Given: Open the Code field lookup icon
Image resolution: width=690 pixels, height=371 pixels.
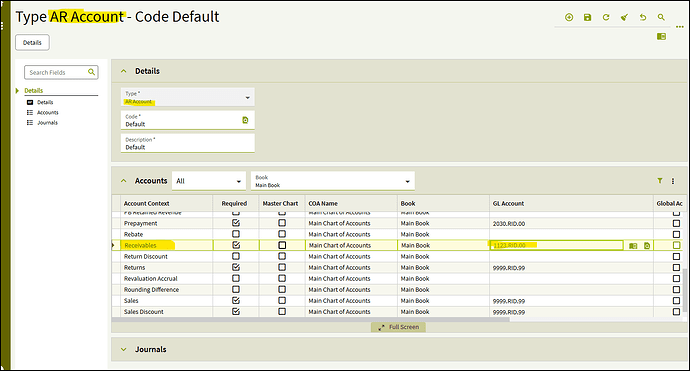Looking at the screenshot, I should [x=246, y=120].
